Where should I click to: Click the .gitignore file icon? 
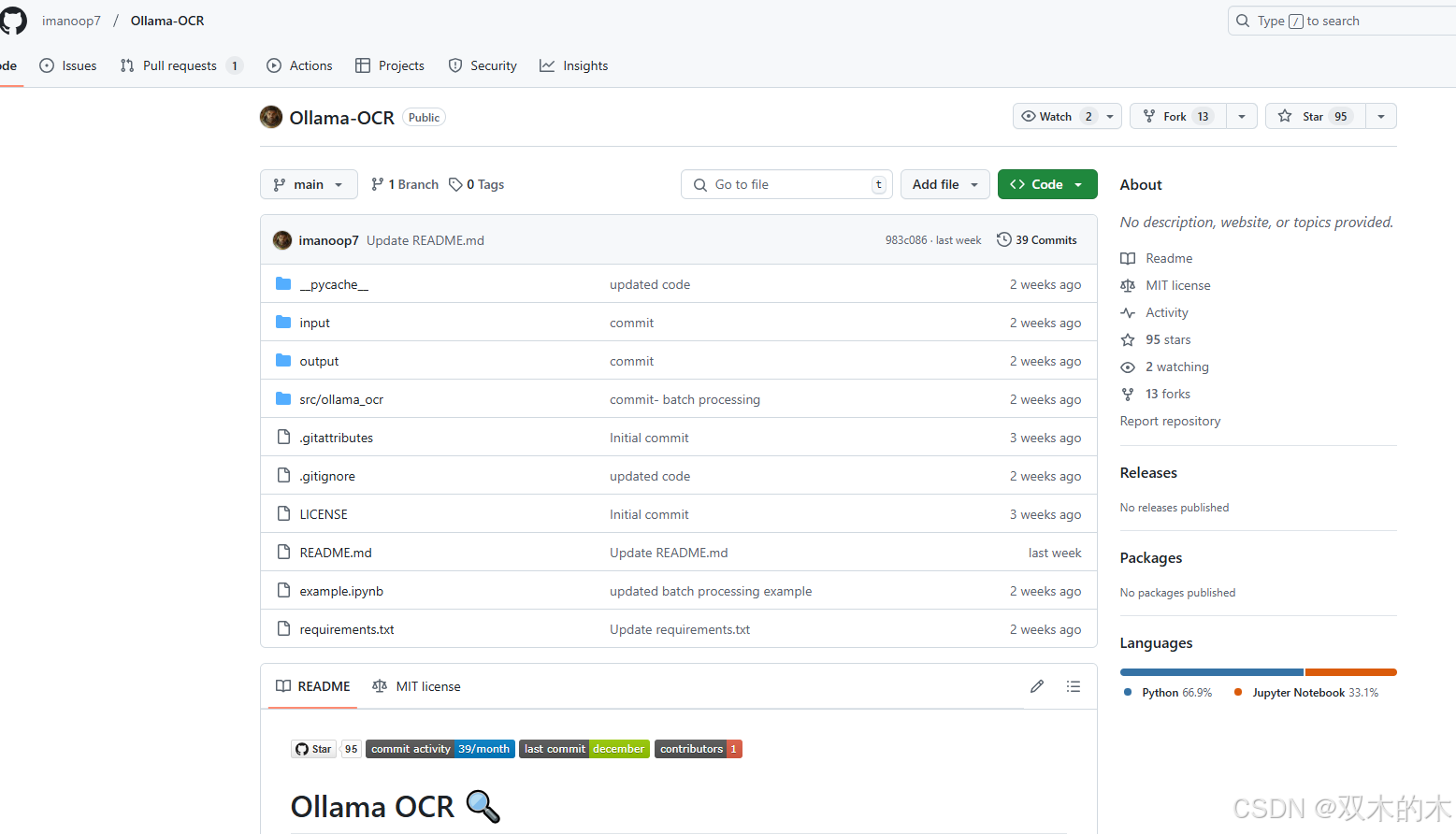point(283,475)
